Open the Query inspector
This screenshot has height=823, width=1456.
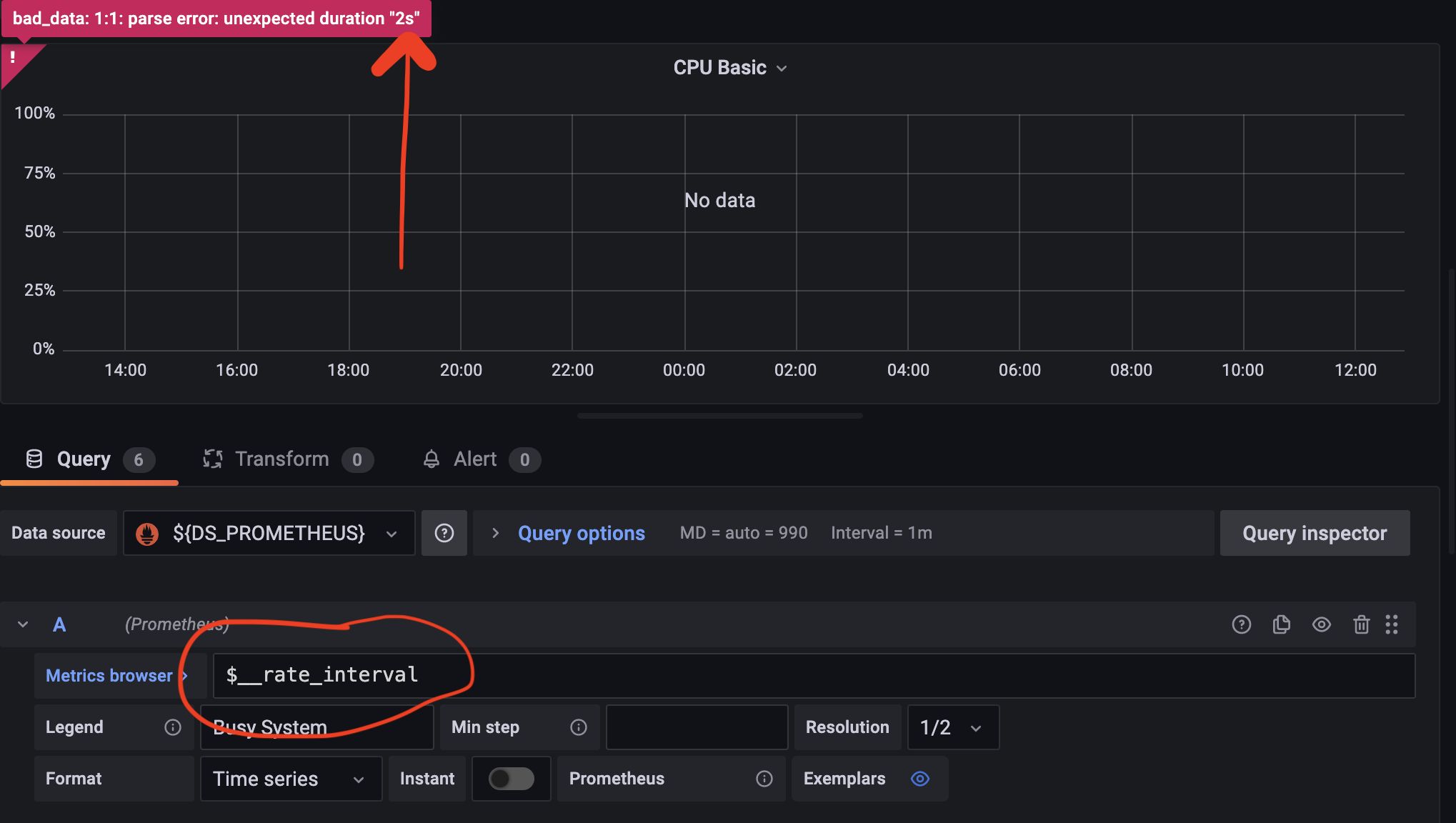click(x=1315, y=532)
